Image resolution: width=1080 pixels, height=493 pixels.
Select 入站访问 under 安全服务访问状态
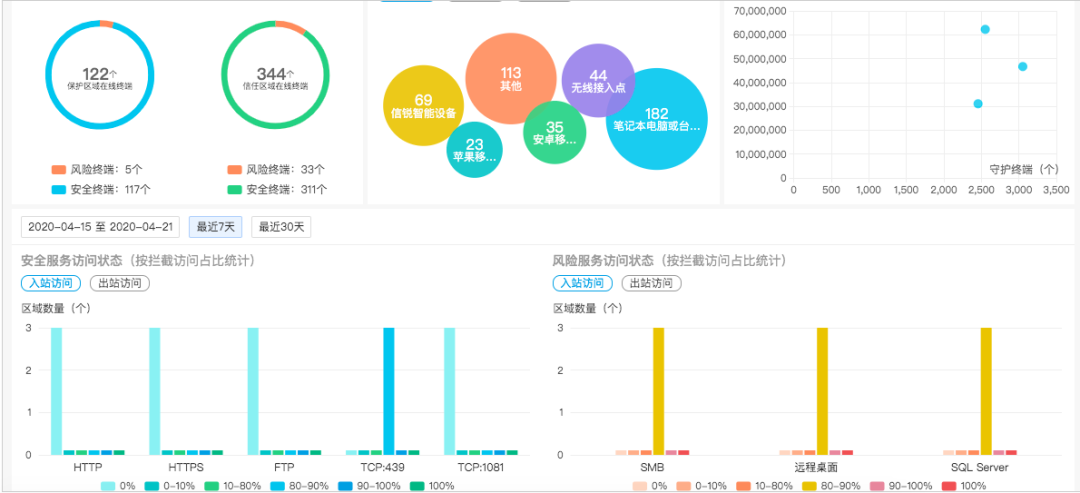pos(51,283)
